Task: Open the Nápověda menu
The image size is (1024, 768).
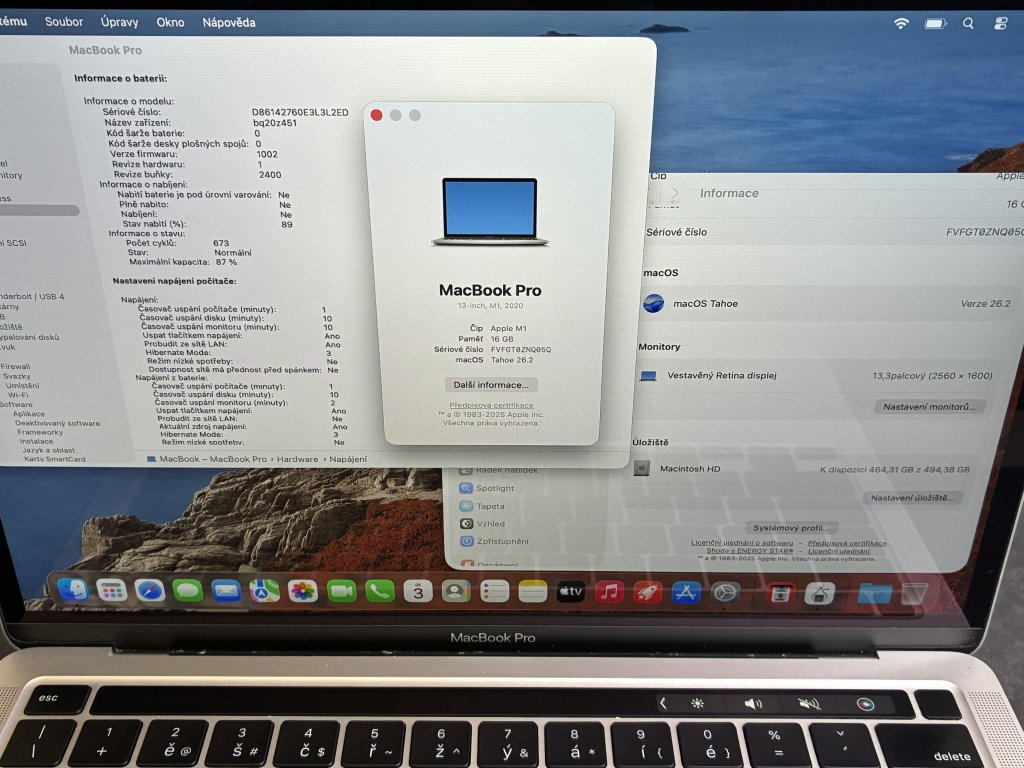Action: click(x=229, y=22)
